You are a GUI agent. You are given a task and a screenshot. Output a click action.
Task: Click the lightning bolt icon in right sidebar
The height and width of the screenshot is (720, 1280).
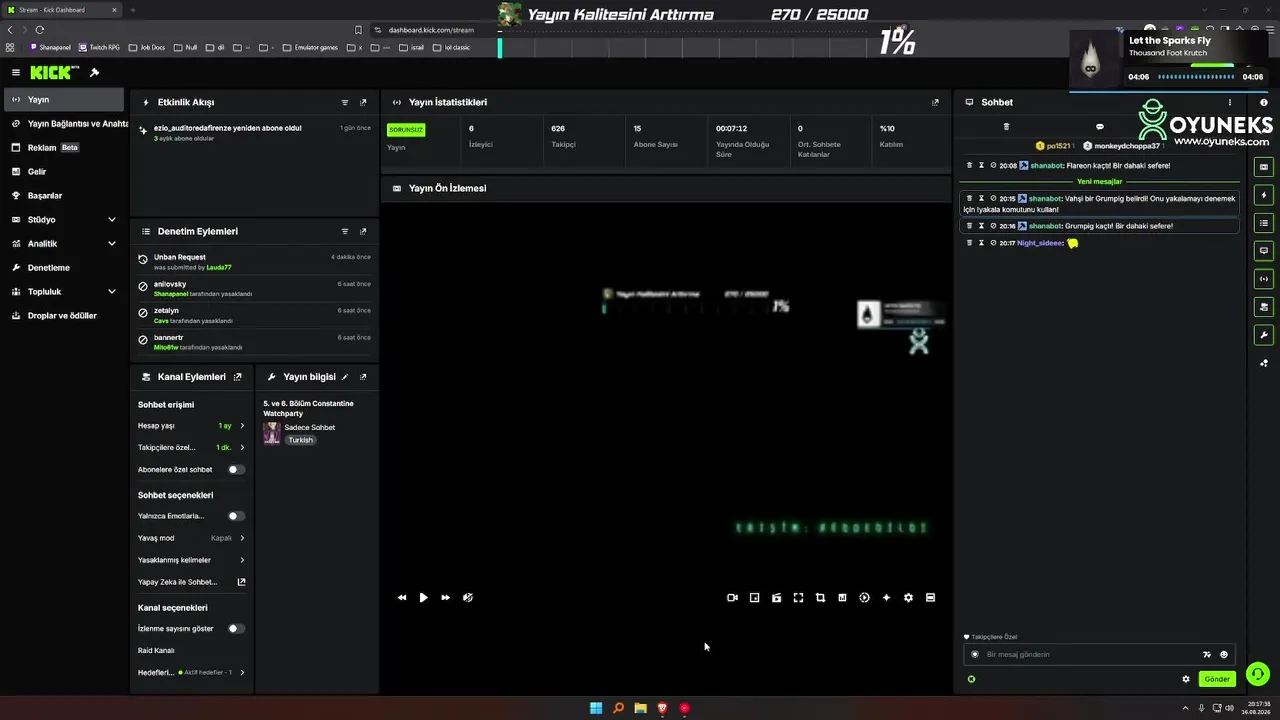pos(1264,195)
